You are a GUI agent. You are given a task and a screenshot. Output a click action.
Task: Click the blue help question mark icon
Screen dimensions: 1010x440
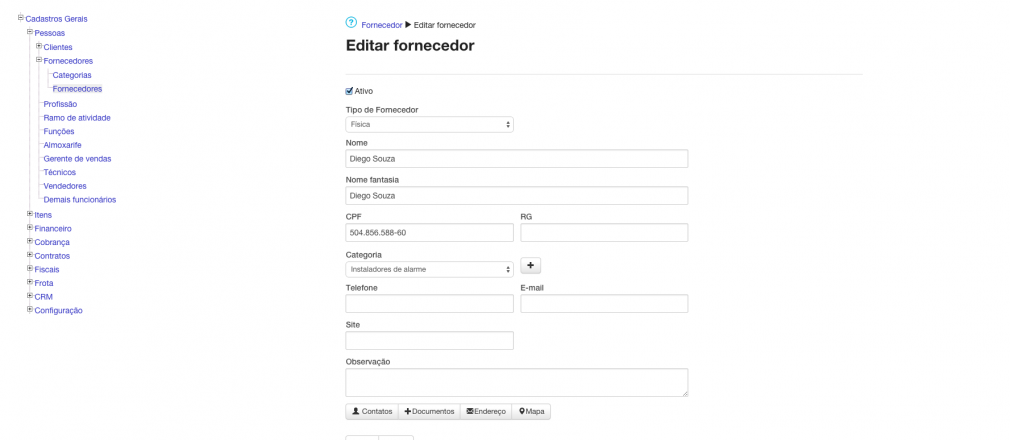point(351,23)
